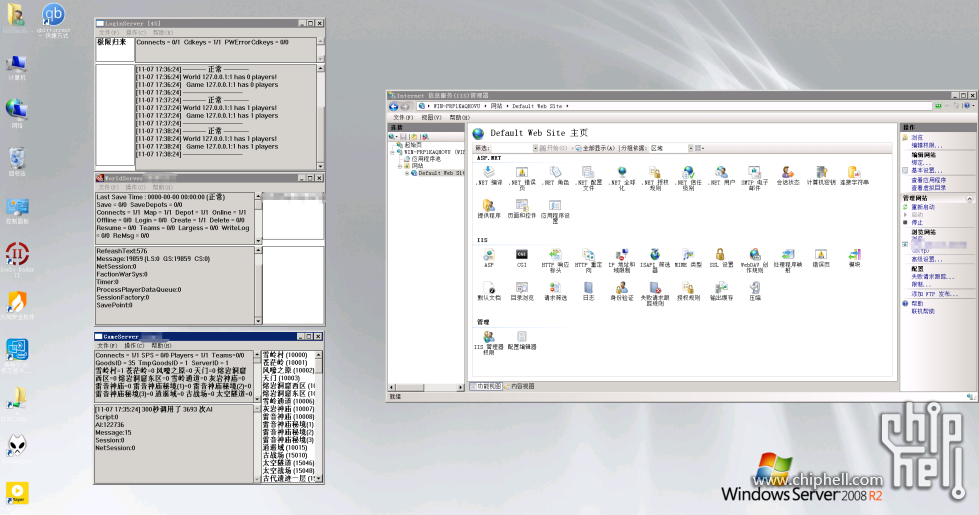Open the 身份验证 feature icon
Image resolution: width=979 pixels, height=515 pixels.
tap(621, 289)
